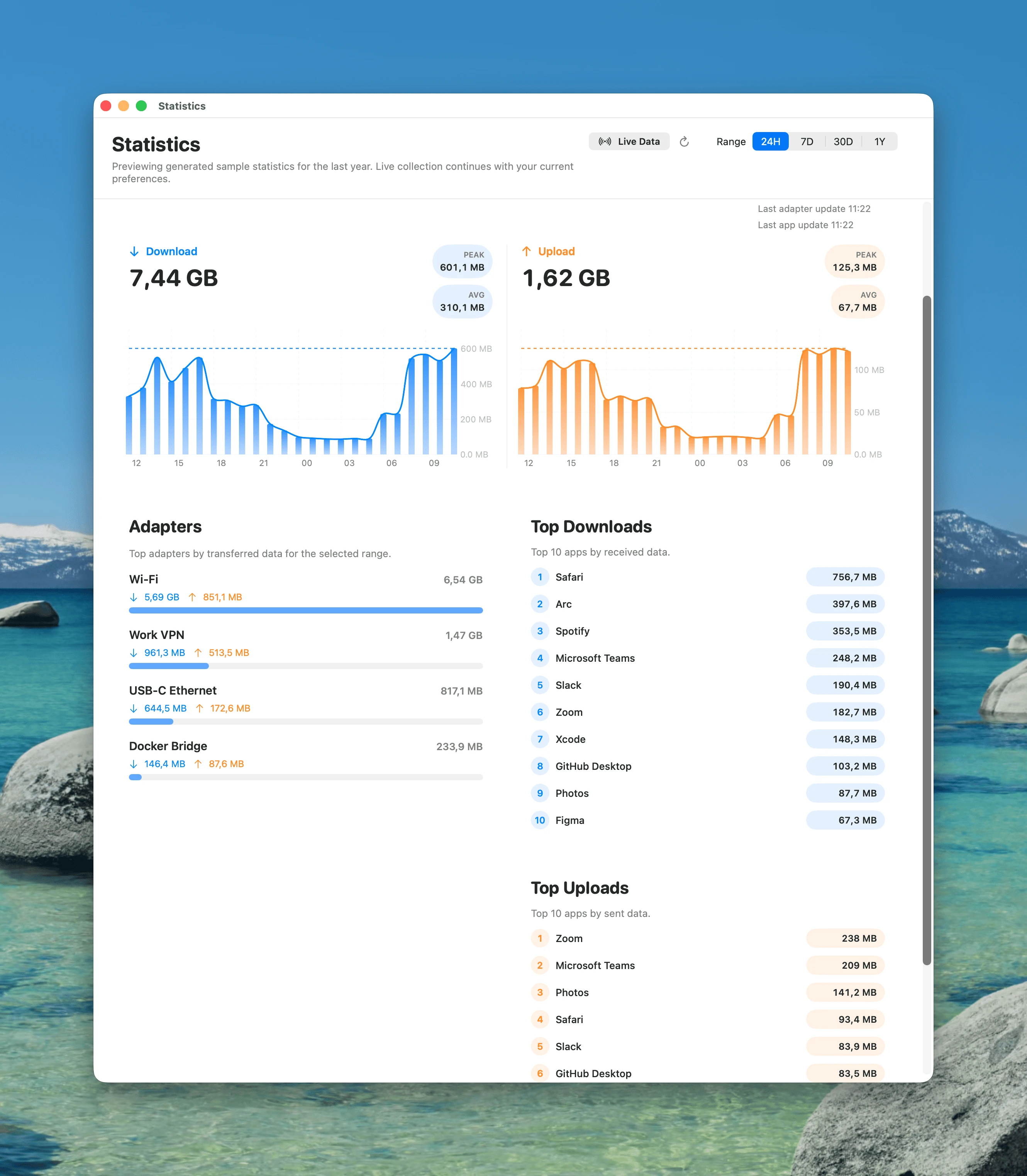Image resolution: width=1027 pixels, height=1176 pixels.
Task: Click the blue Download arrow icon
Action: (135, 251)
